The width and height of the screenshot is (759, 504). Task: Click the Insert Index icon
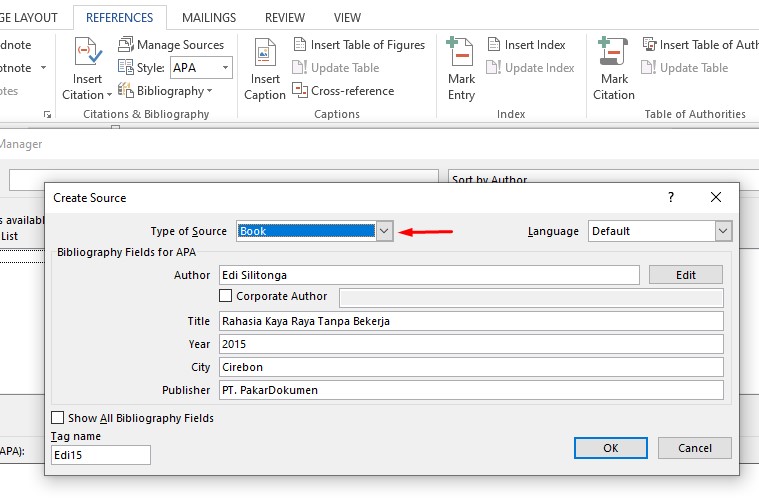(x=494, y=45)
